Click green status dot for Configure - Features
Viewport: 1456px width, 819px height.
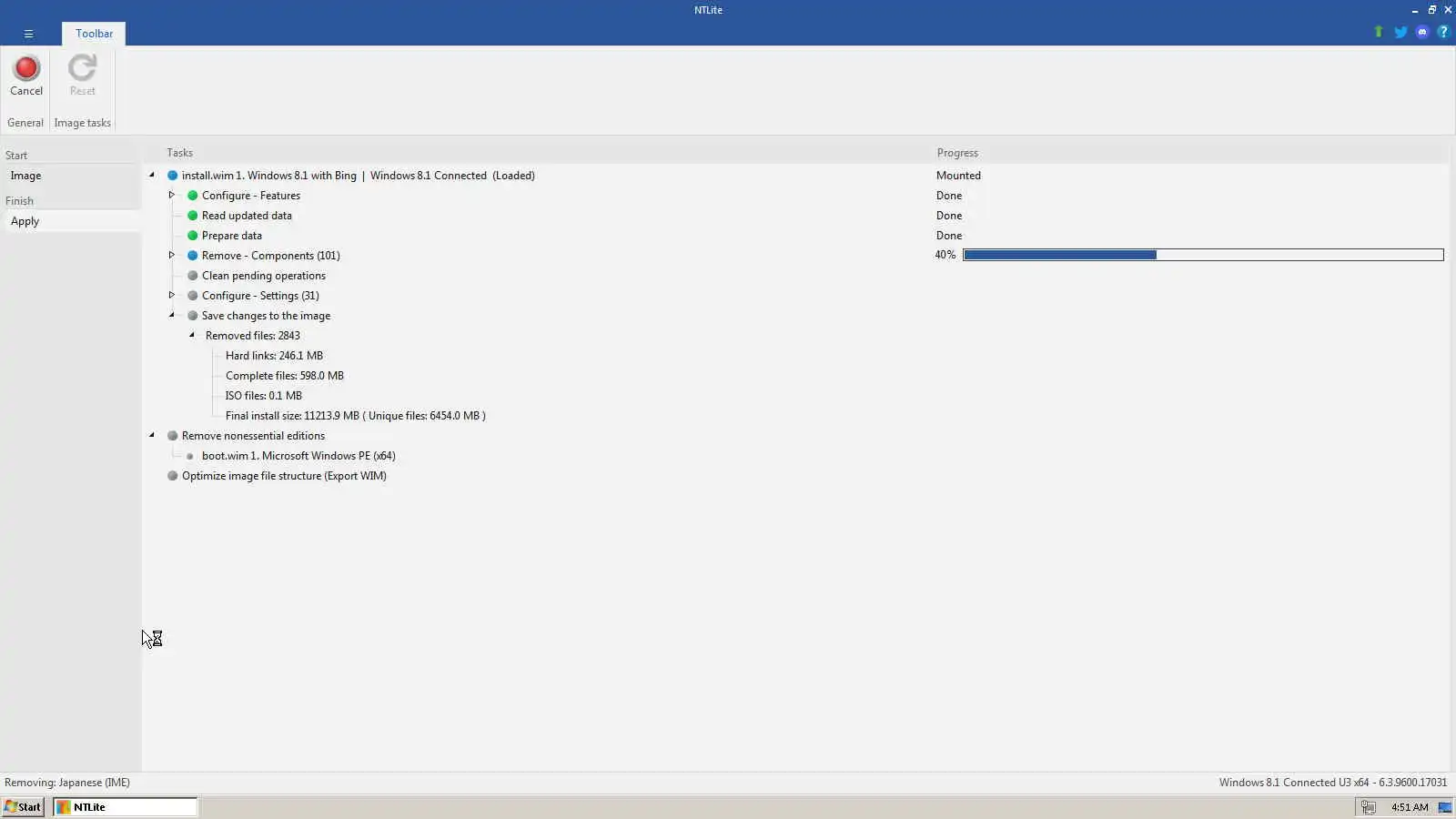pyautogui.click(x=192, y=196)
